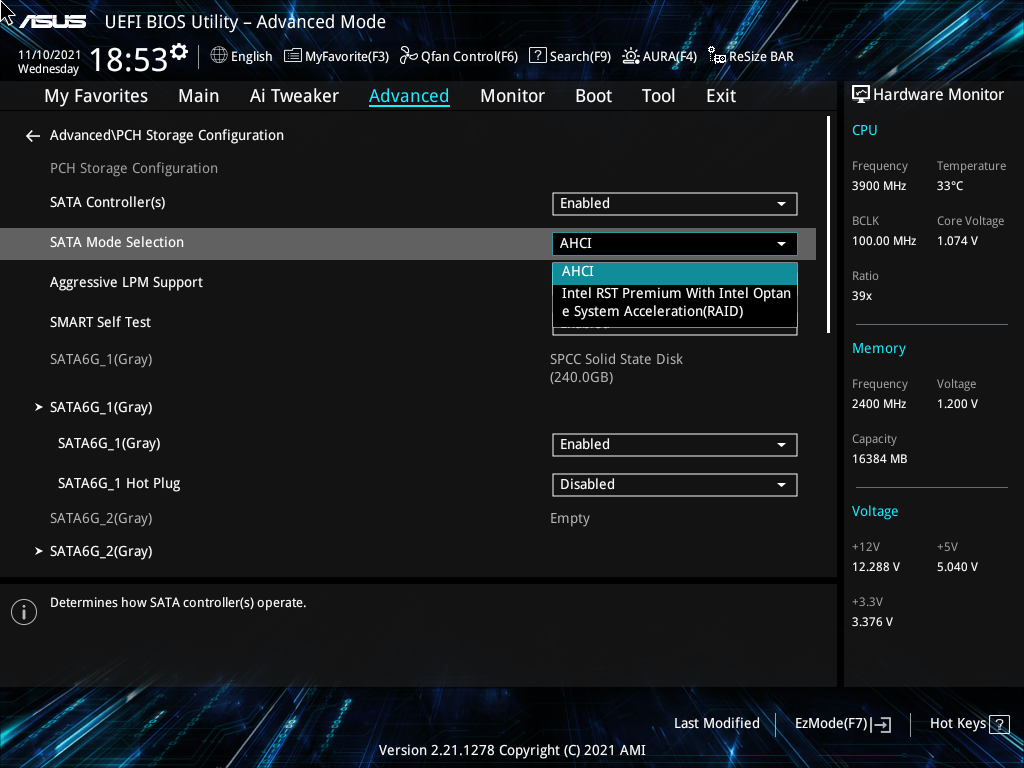The width and height of the screenshot is (1024, 768).
Task: Select the Advanced tab
Action: (409, 96)
